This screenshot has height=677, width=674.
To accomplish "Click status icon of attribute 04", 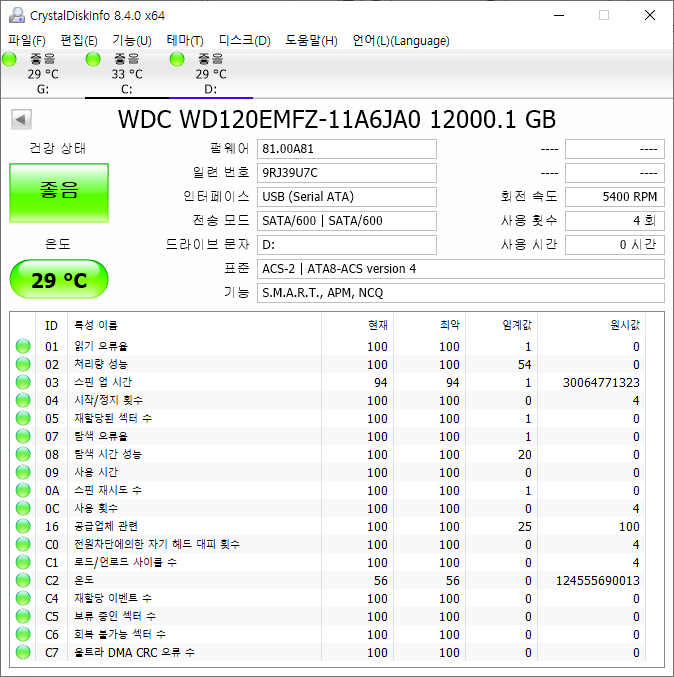I will point(23,400).
